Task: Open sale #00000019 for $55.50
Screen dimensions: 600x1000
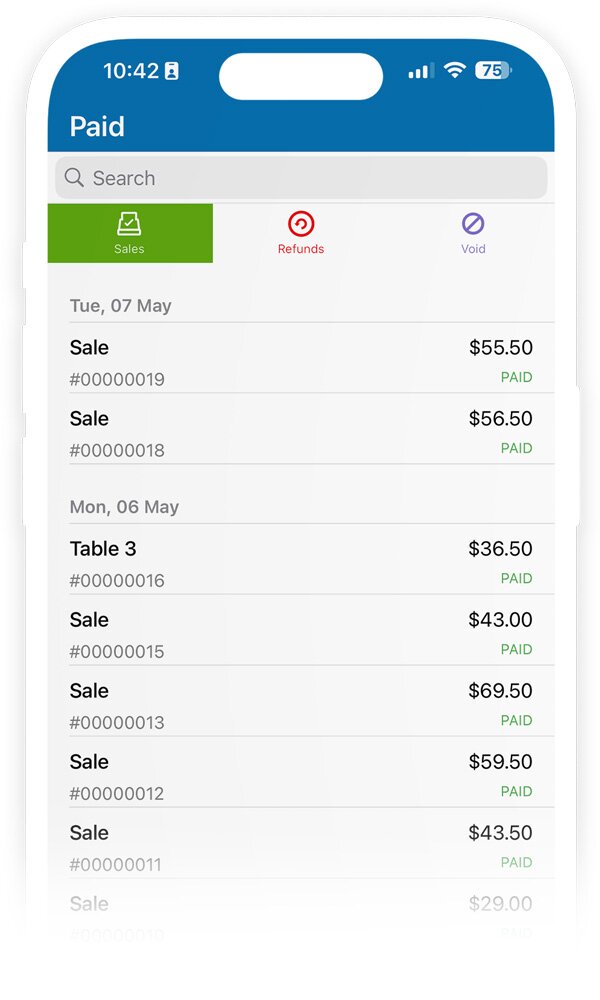Action: pos(300,362)
